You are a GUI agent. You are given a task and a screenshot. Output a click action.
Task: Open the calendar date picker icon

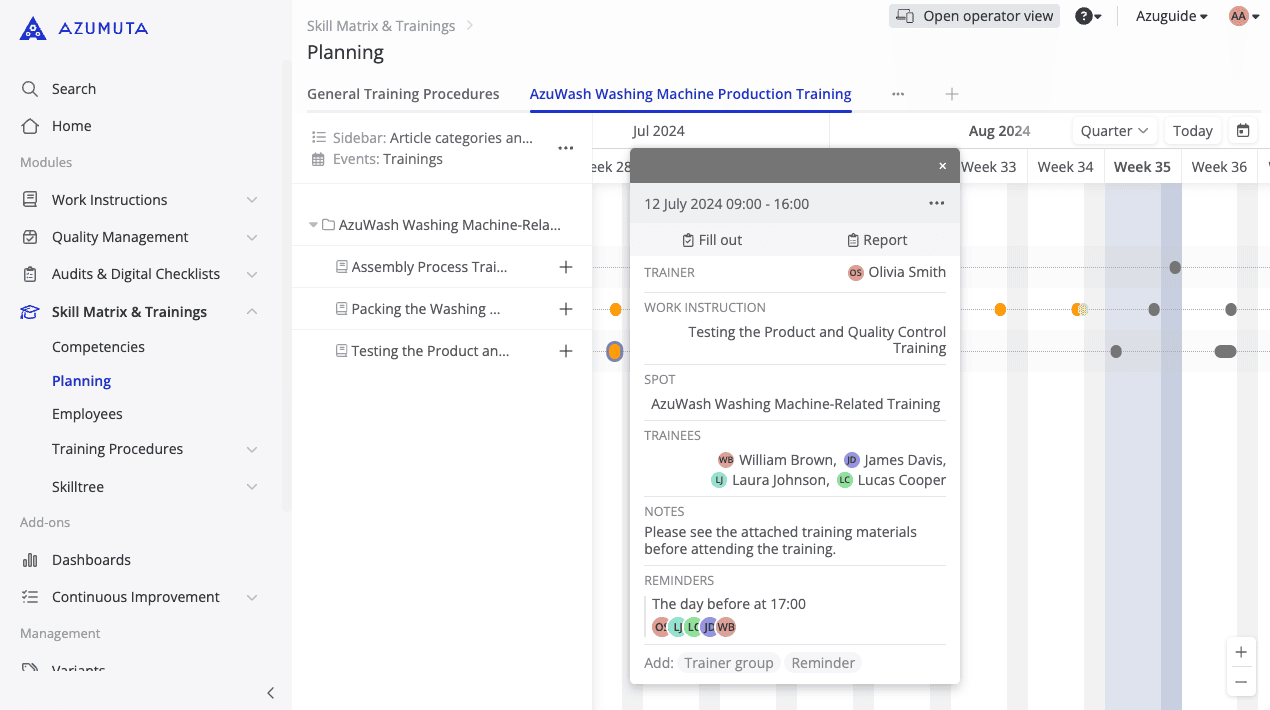[1243, 131]
